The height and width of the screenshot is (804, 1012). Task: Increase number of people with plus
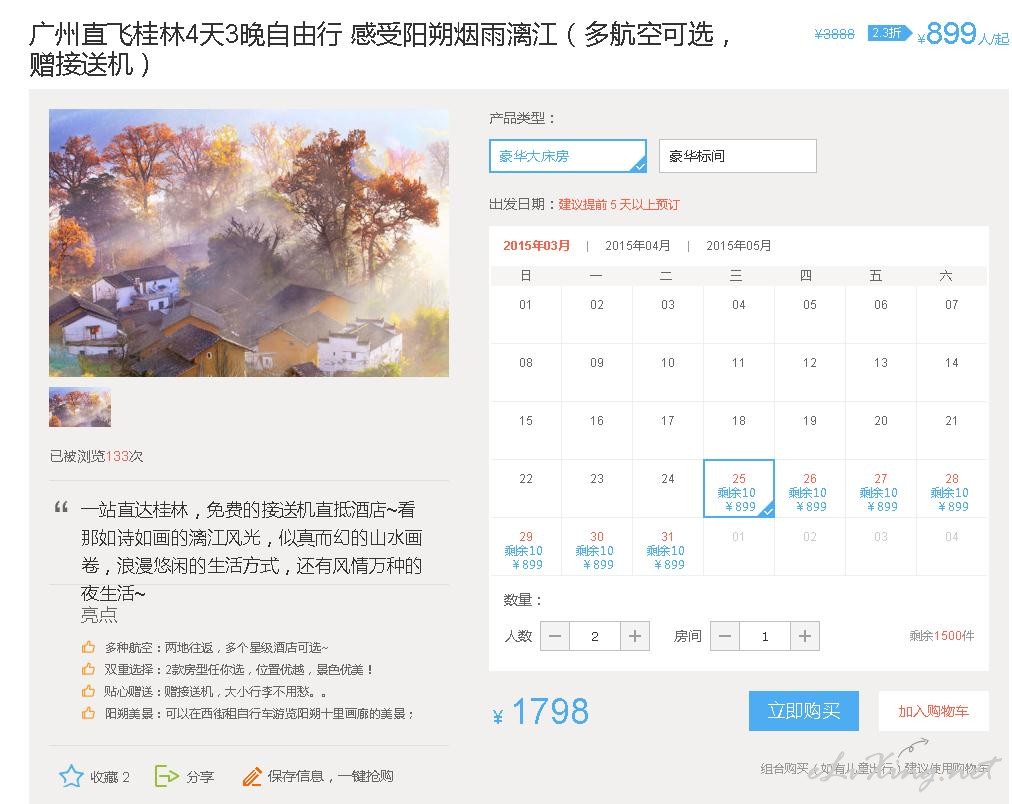click(x=635, y=636)
